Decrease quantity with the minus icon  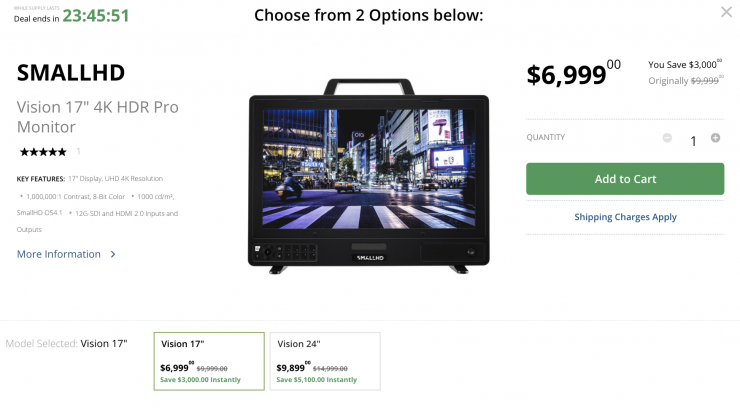tap(667, 138)
